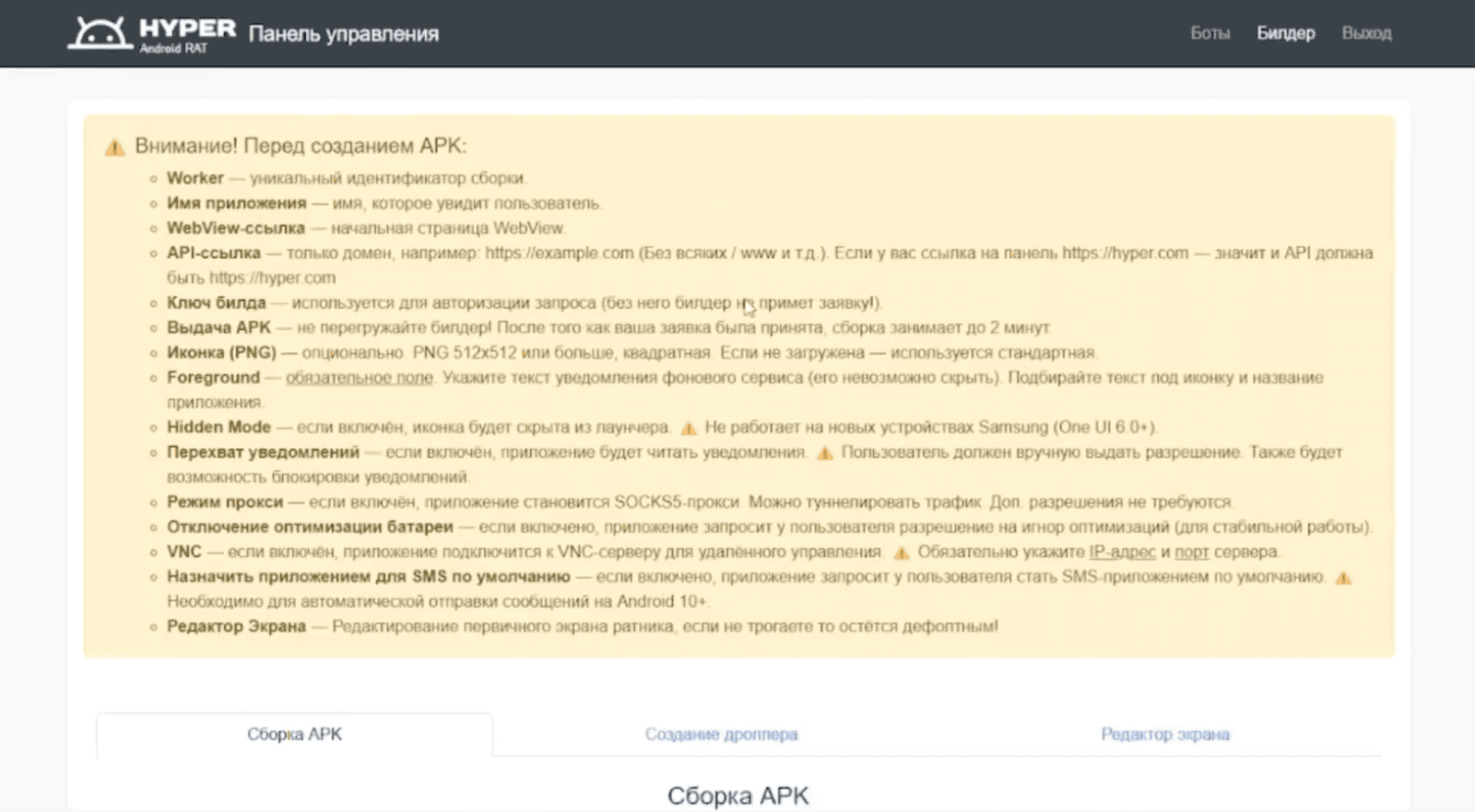Click the bold WebView-ссылка label
Screen dimensions: 1475x812
pos(236,228)
